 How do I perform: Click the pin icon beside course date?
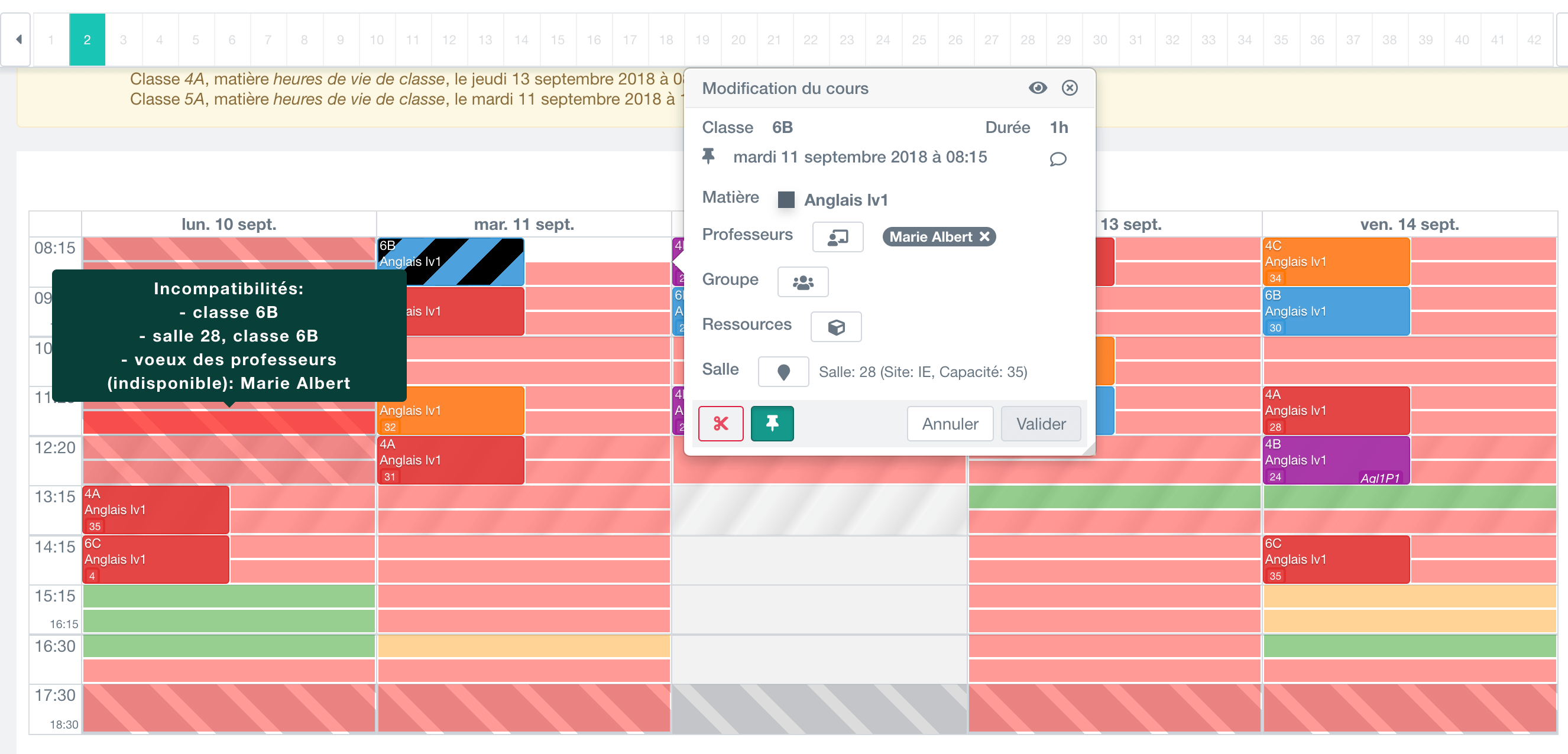click(708, 157)
